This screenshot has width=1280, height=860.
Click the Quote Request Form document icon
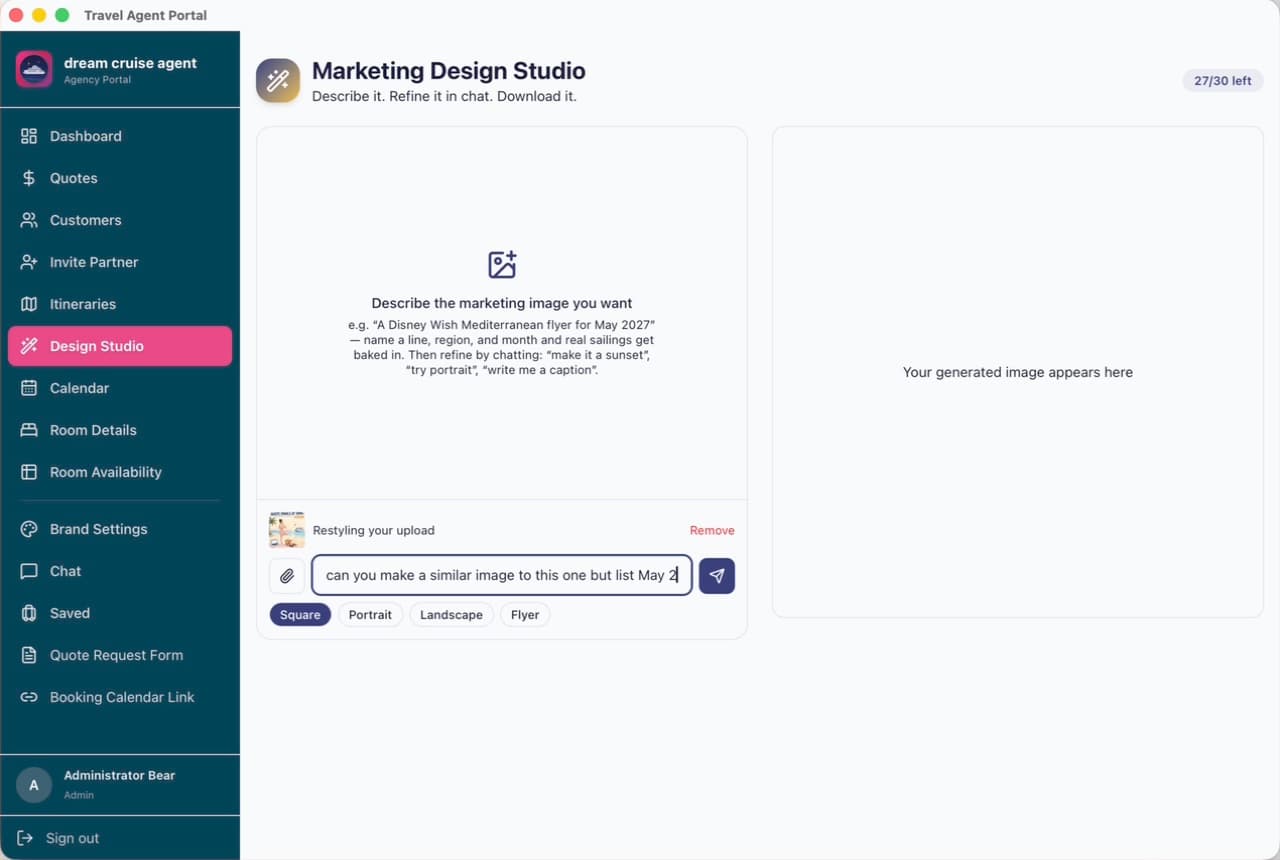[x=29, y=655]
